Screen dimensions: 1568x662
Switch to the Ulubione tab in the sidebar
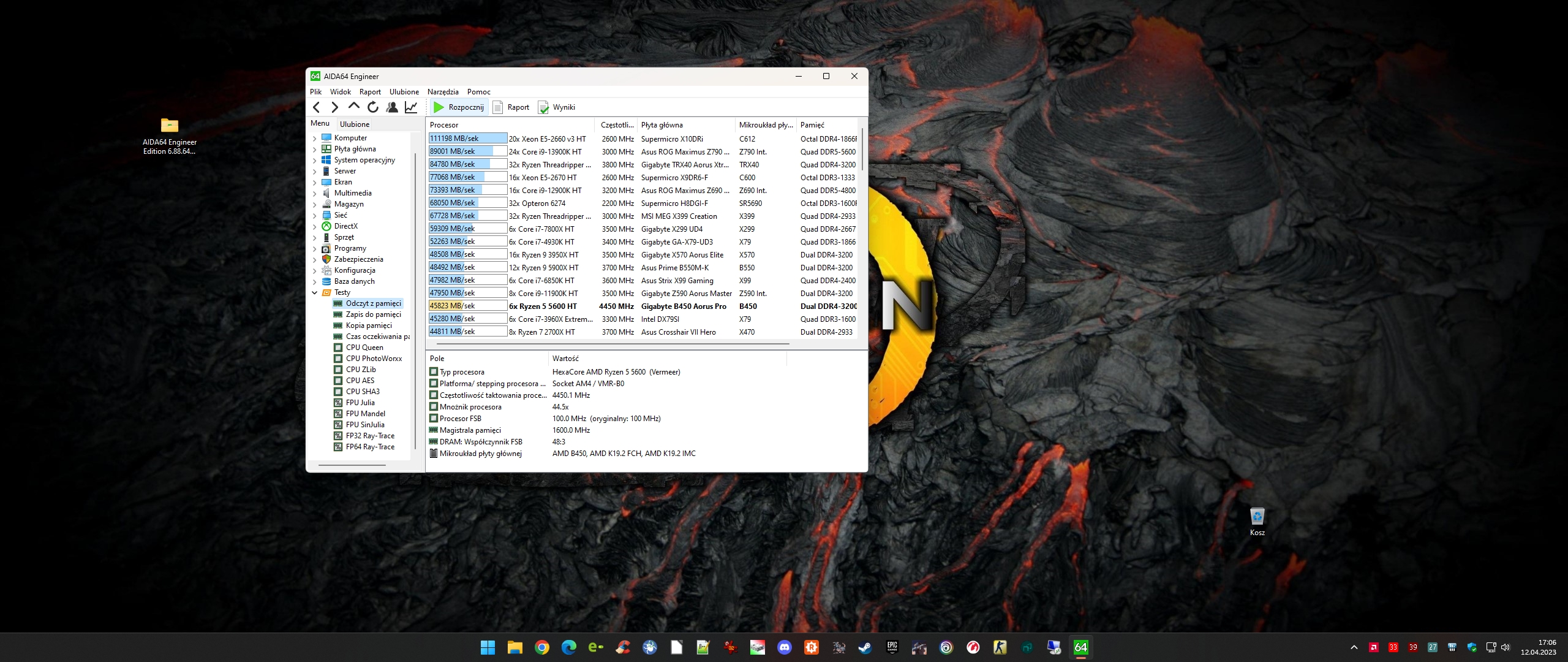pos(355,124)
